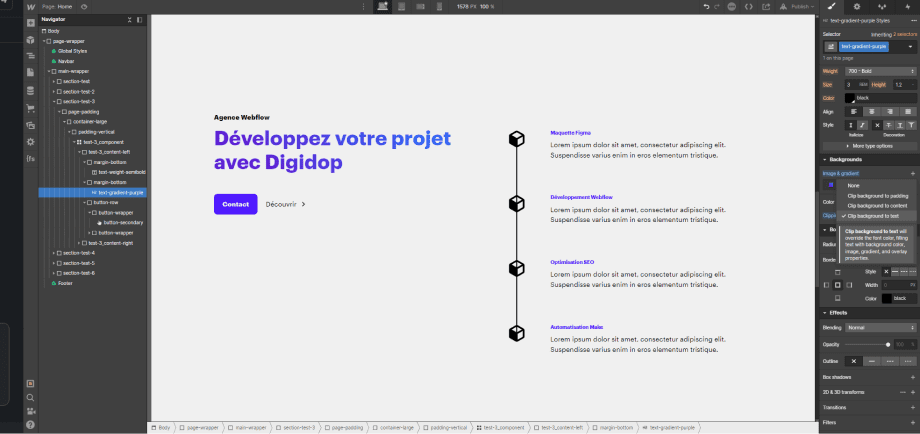Collapse all in Navigator panel

pyautogui.click(x=130, y=19)
